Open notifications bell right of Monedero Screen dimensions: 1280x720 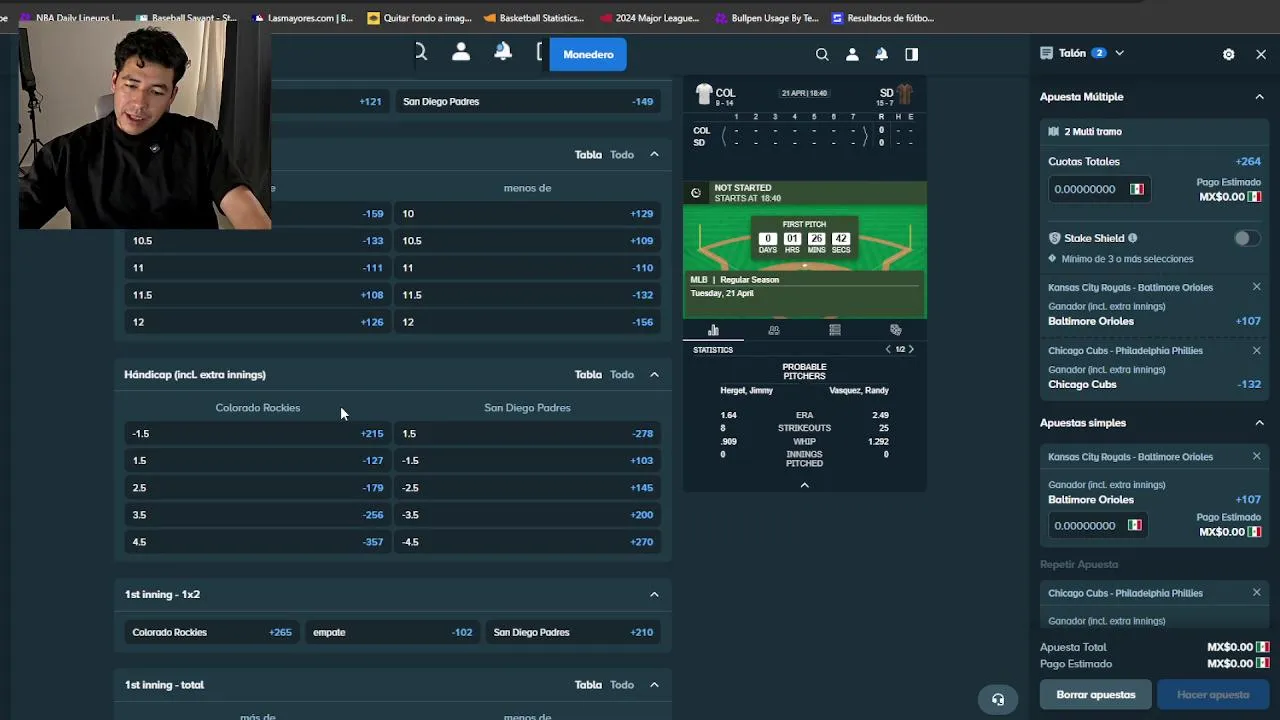click(x=882, y=55)
